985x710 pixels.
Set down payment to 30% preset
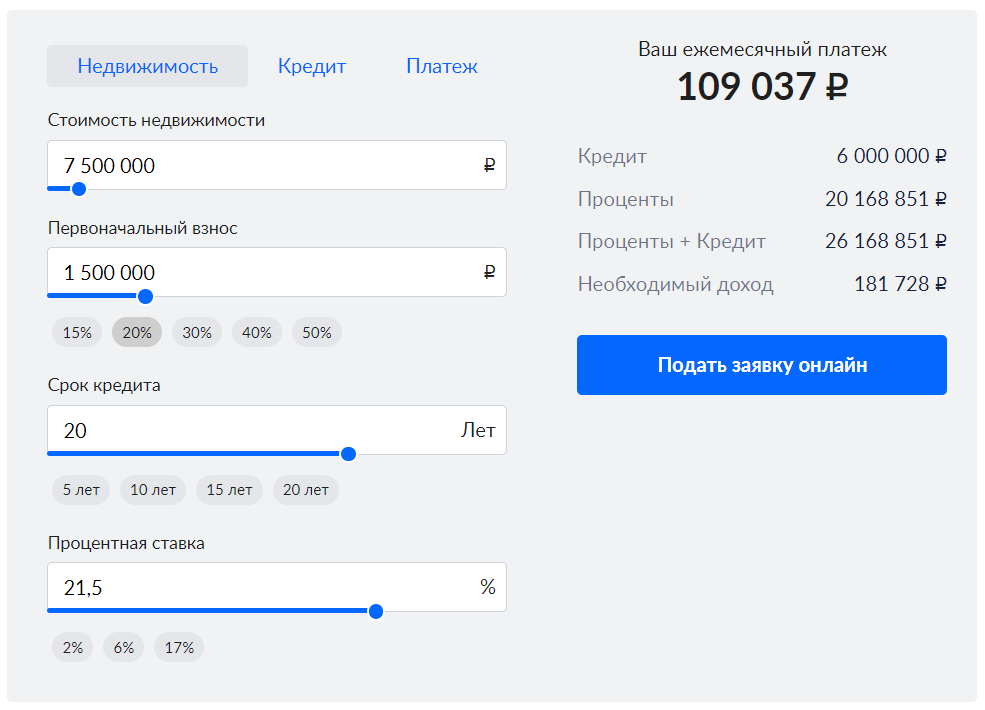coord(197,333)
